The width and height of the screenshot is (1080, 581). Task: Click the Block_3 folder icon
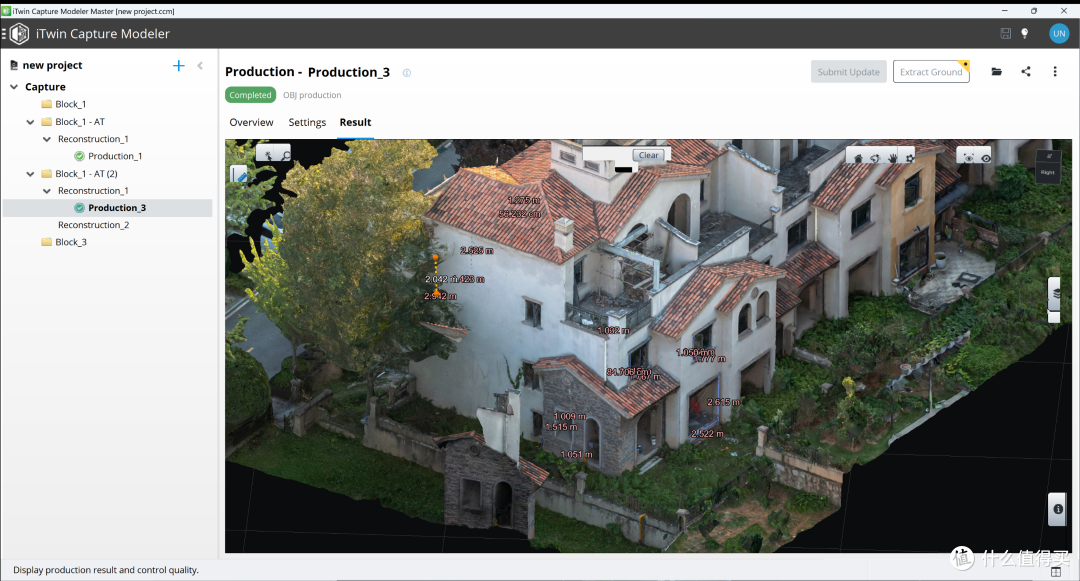tap(46, 242)
